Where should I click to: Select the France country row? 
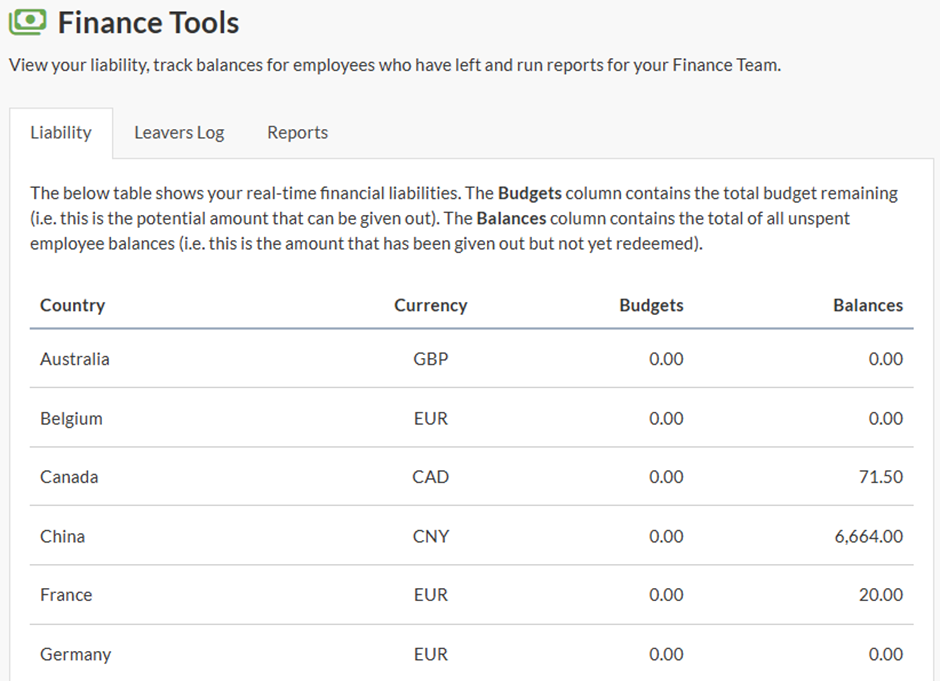pyautogui.click(x=66, y=595)
